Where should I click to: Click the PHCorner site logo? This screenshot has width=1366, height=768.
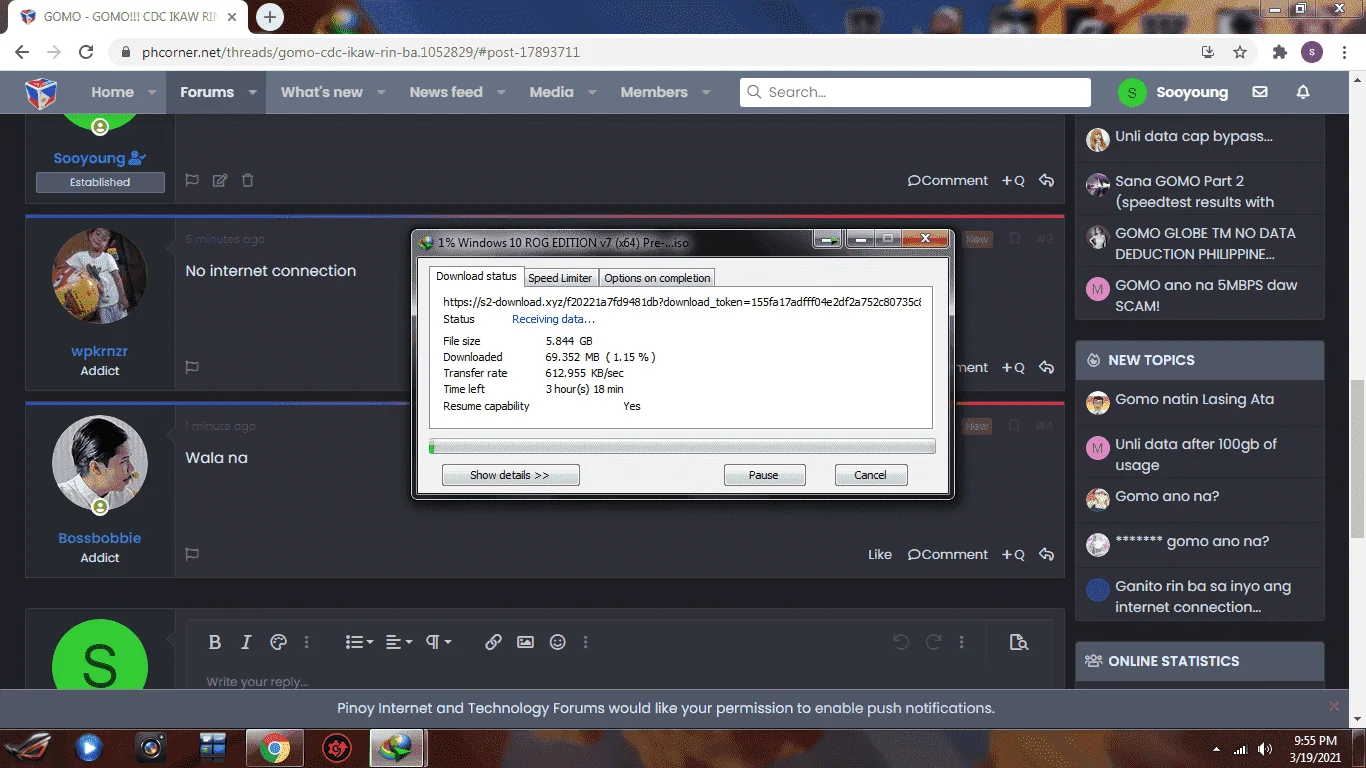pos(41,92)
